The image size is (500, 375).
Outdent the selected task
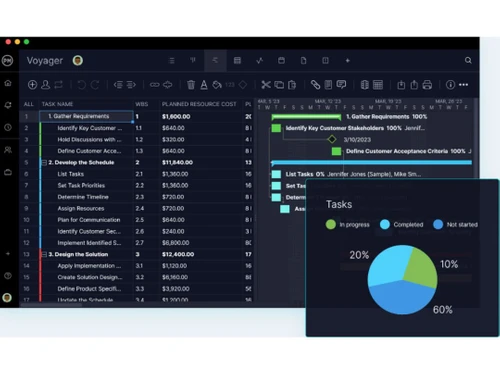point(118,85)
